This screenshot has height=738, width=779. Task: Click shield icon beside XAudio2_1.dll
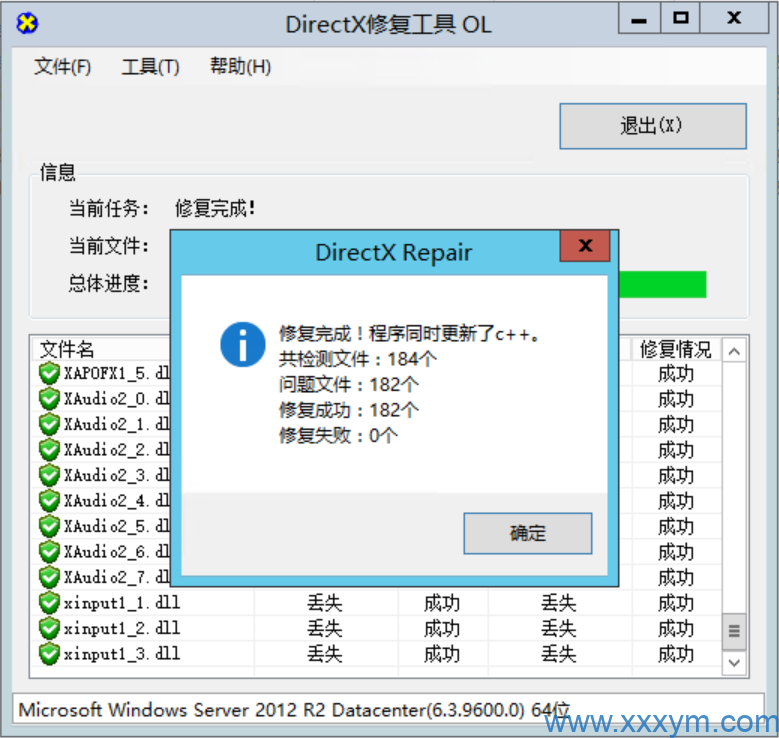(x=49, y=424)
